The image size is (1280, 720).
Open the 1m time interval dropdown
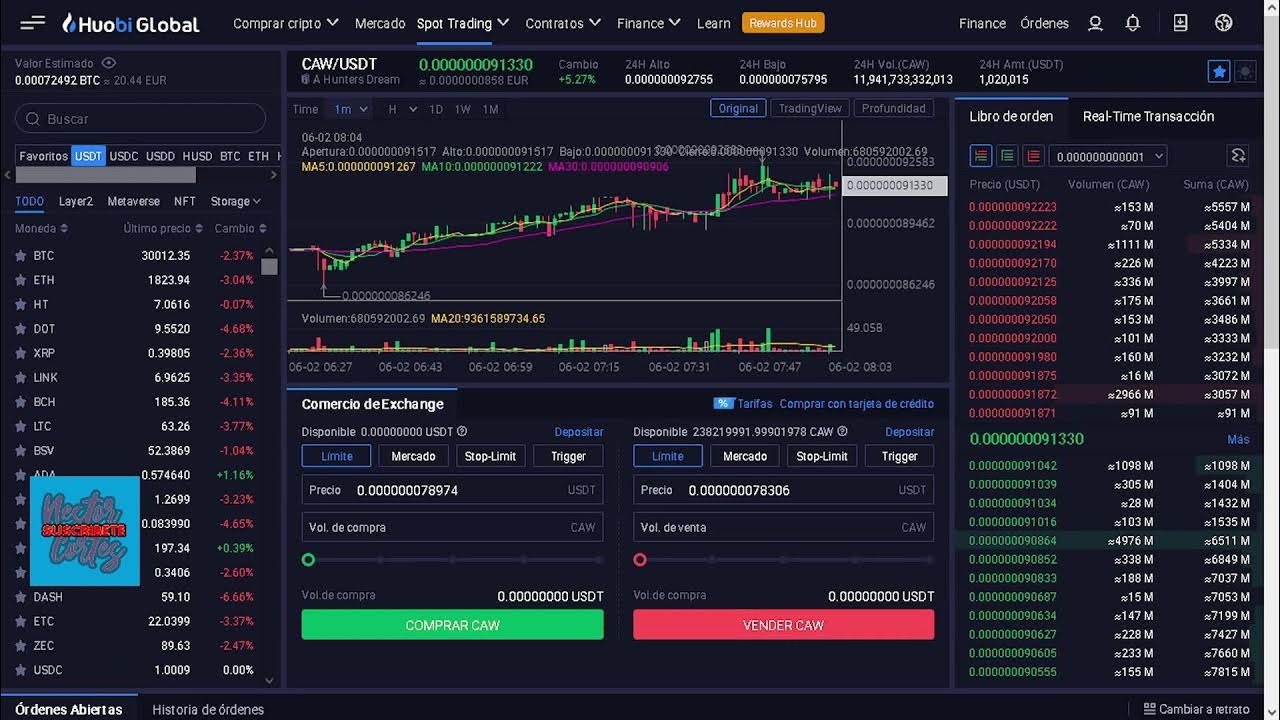(x=350, y=109)
